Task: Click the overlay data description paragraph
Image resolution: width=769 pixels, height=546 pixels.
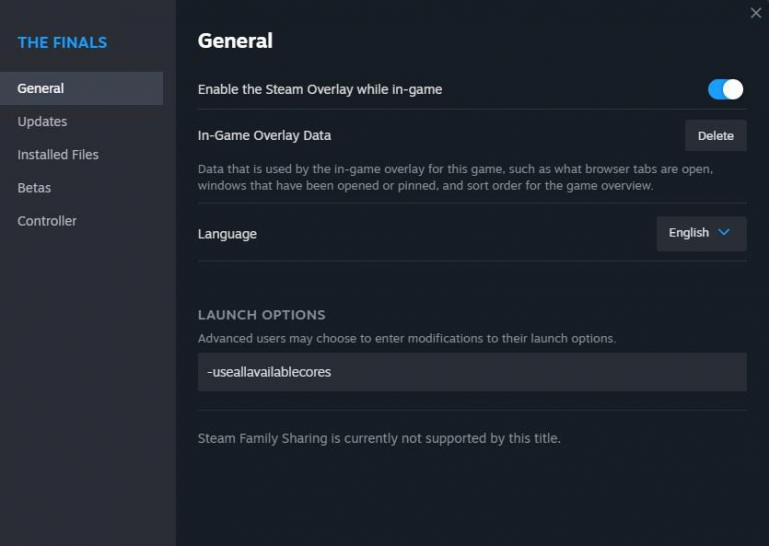Action: click(x=455, y=177)
